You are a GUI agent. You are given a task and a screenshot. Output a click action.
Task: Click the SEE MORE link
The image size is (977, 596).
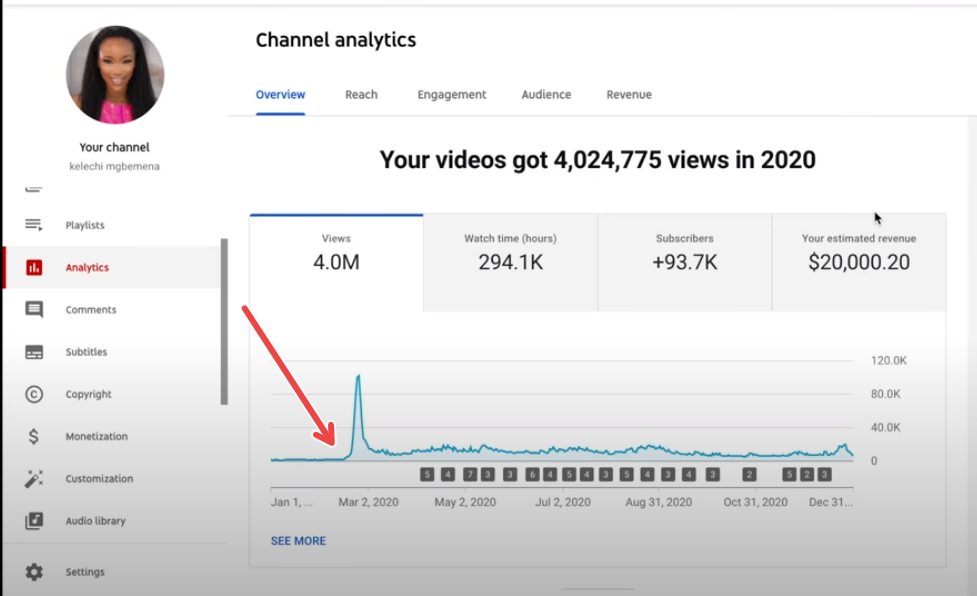point(299,540)
